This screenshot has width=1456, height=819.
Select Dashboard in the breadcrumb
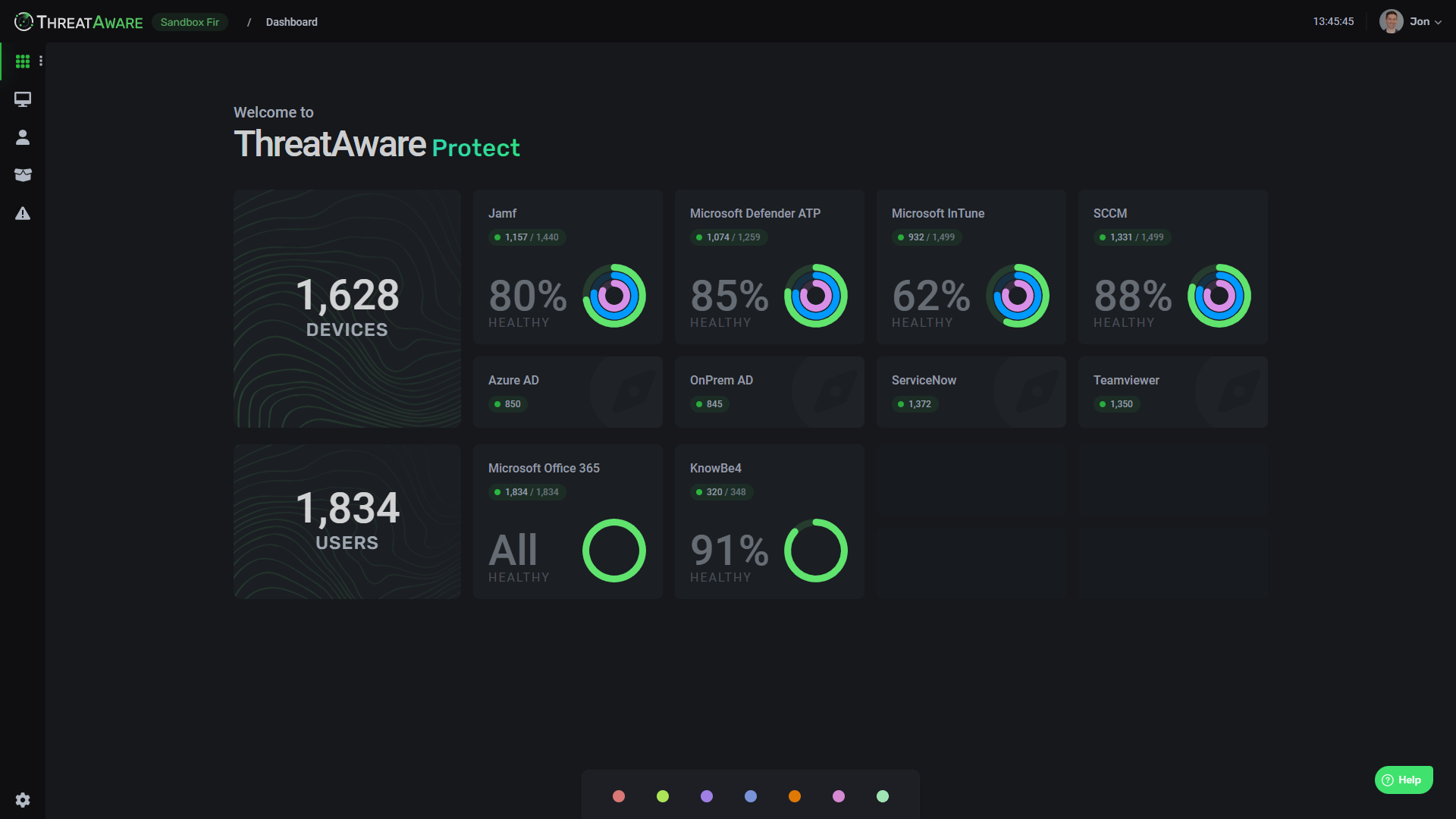tap(291, 22)
